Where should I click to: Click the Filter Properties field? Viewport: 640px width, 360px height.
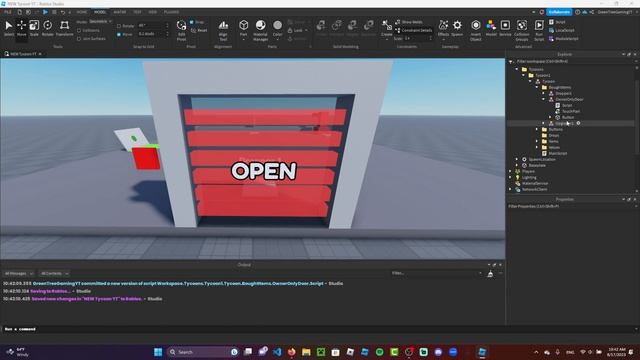[x=571, y=207]
